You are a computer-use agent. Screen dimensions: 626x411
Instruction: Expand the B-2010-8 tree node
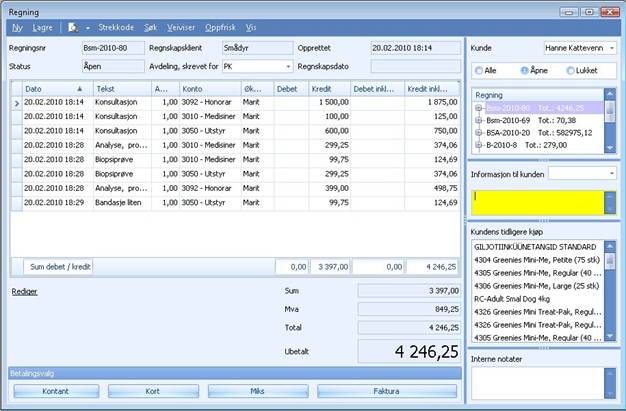pyautogui.click(x=478, y=145)
